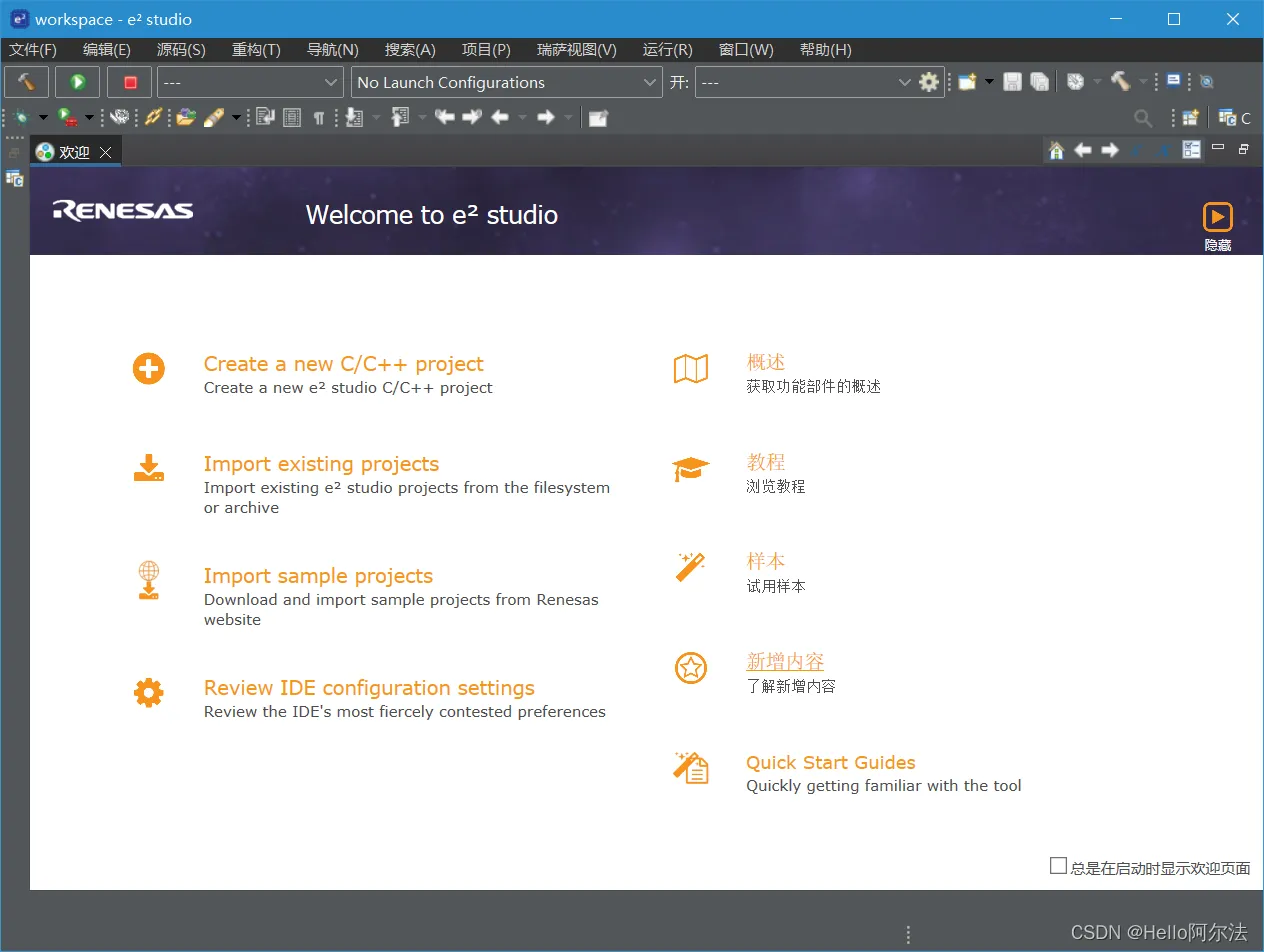The height and width of the screenshot is (952, 1264).
Task: Click the Home icon in Welcome toolbar
Action: (x=1056, y=150)
